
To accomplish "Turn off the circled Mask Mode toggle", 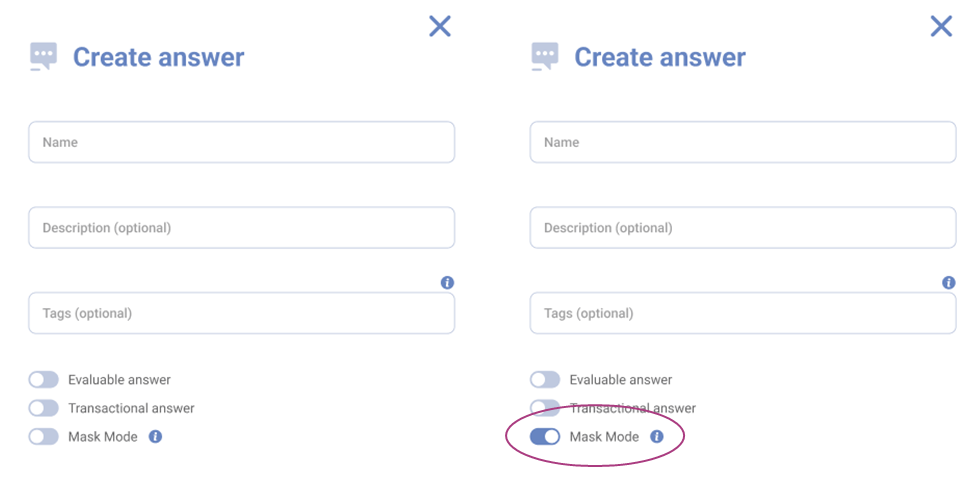I will point(545,437).
